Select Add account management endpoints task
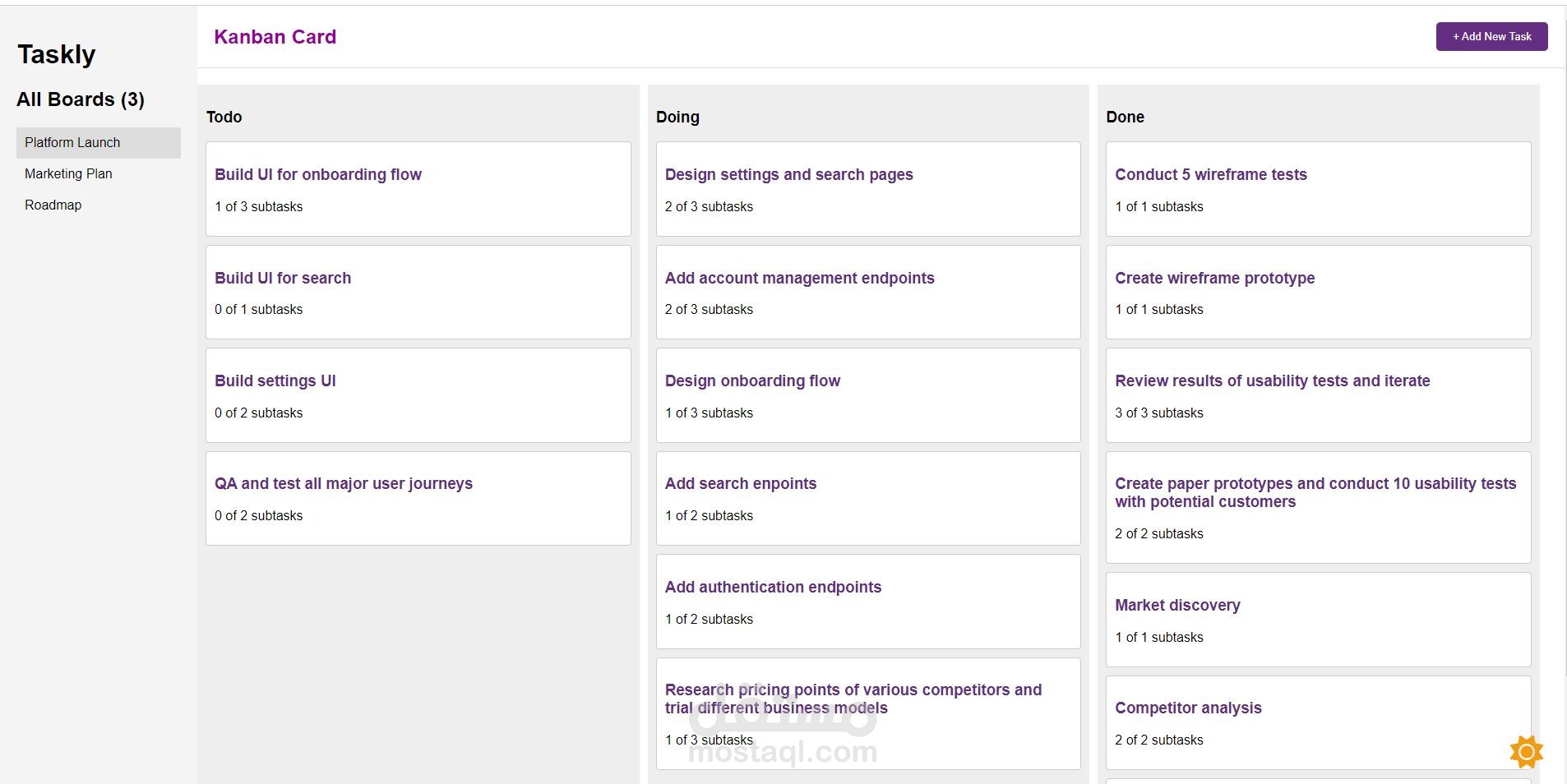 pos(867,292)
